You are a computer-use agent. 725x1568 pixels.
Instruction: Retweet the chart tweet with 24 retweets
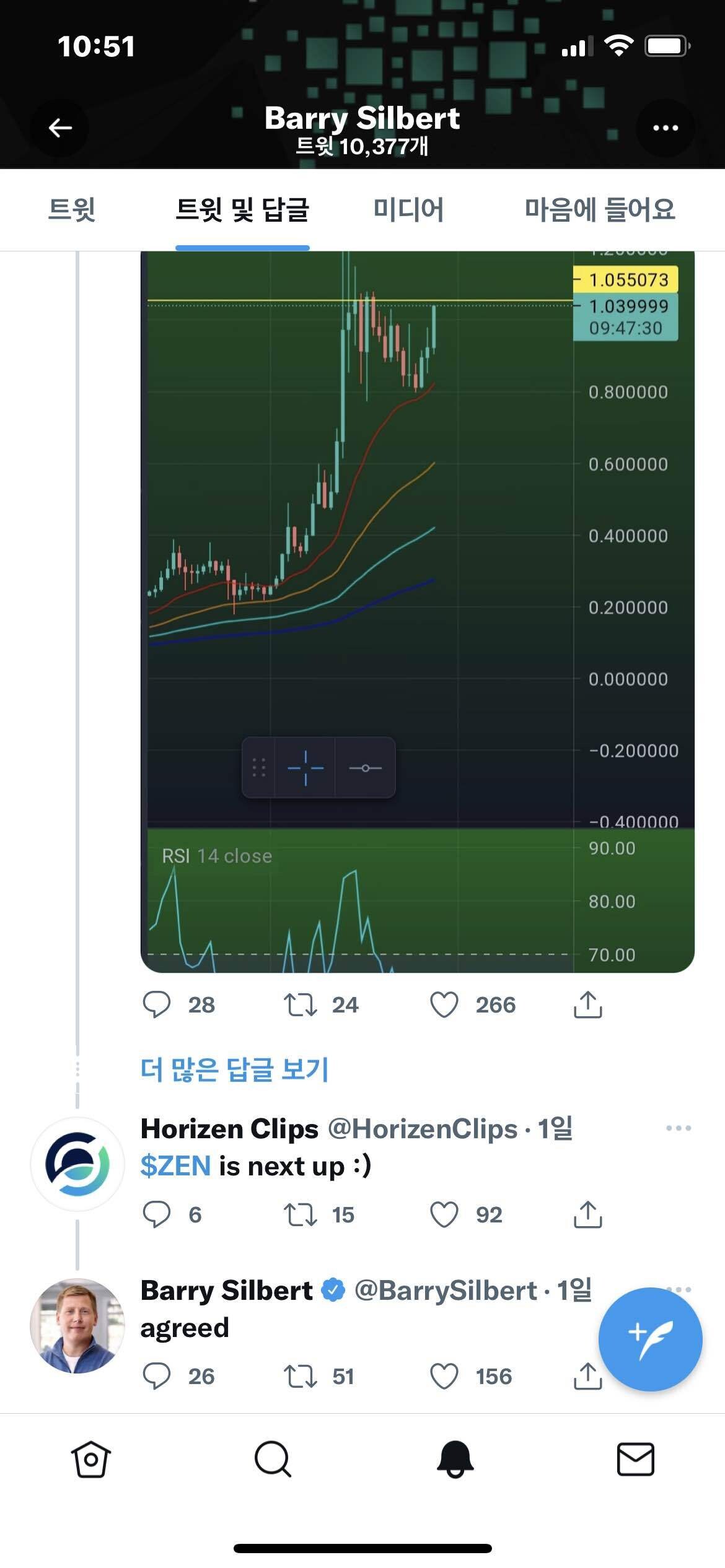(x=300, y=1004)
